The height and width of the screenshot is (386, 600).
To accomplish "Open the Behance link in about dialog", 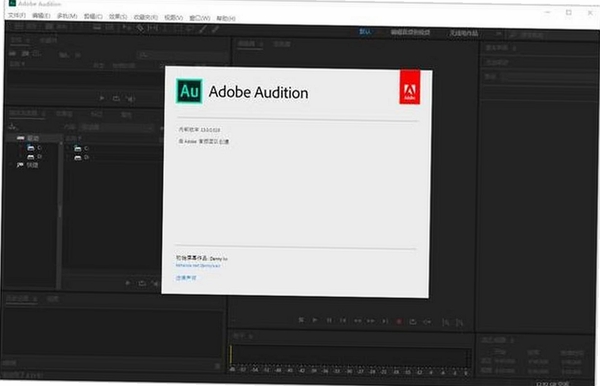I will [198, 265].
